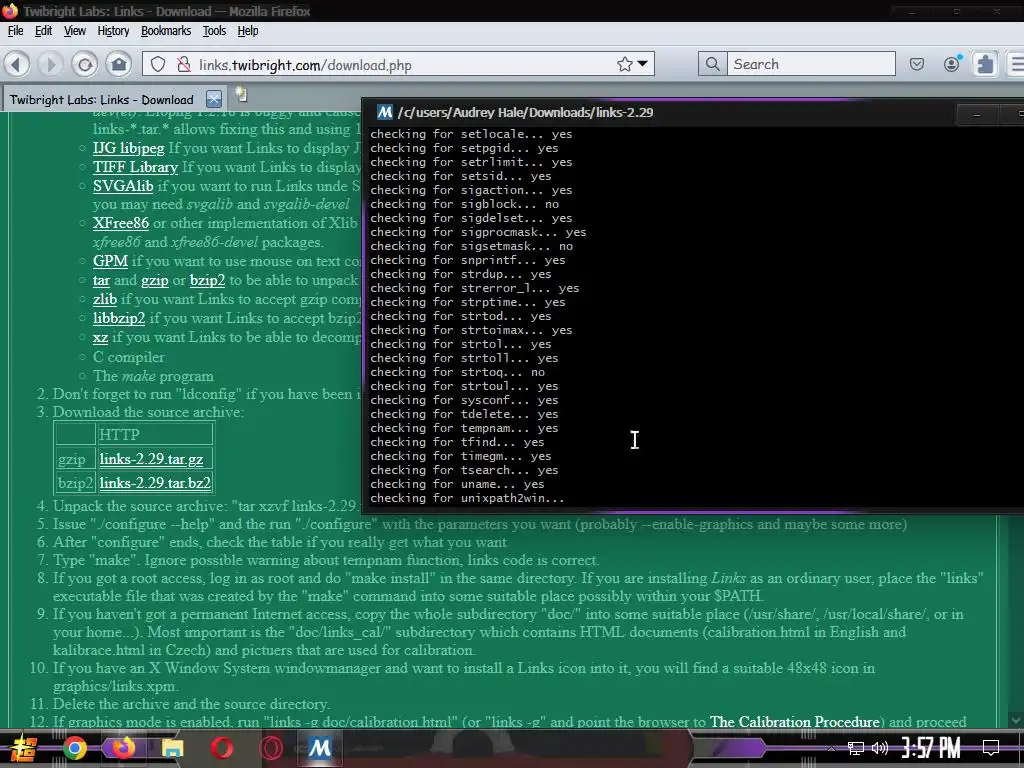The image size is (1024, 768).
Task: Open the notification center icon
Action: click(991, 748)
